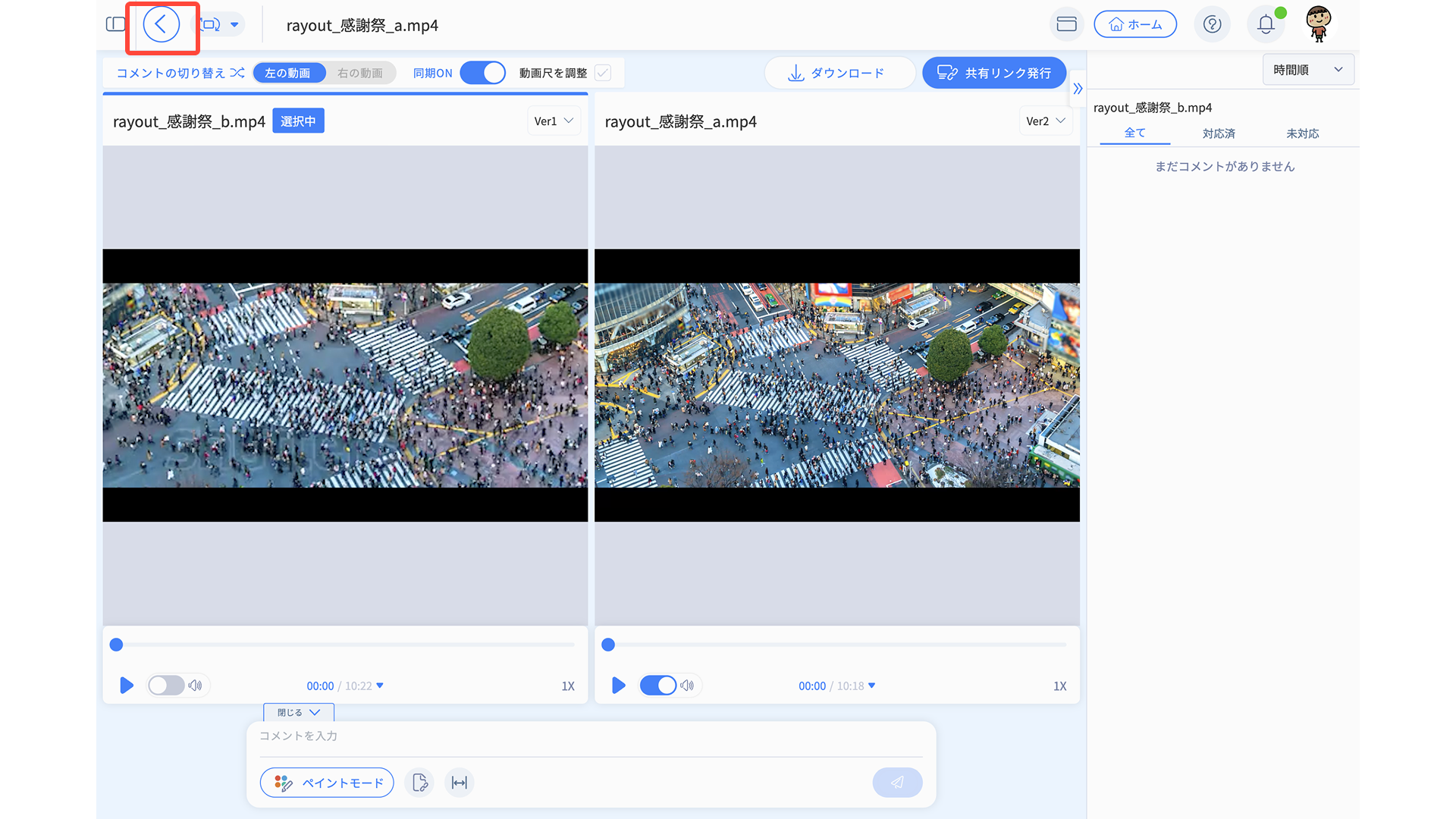Screen dimensions: 1456x819
Task: Switch to the 対応済 tab
Action: pyautogui.click(x=1219, y=133)
